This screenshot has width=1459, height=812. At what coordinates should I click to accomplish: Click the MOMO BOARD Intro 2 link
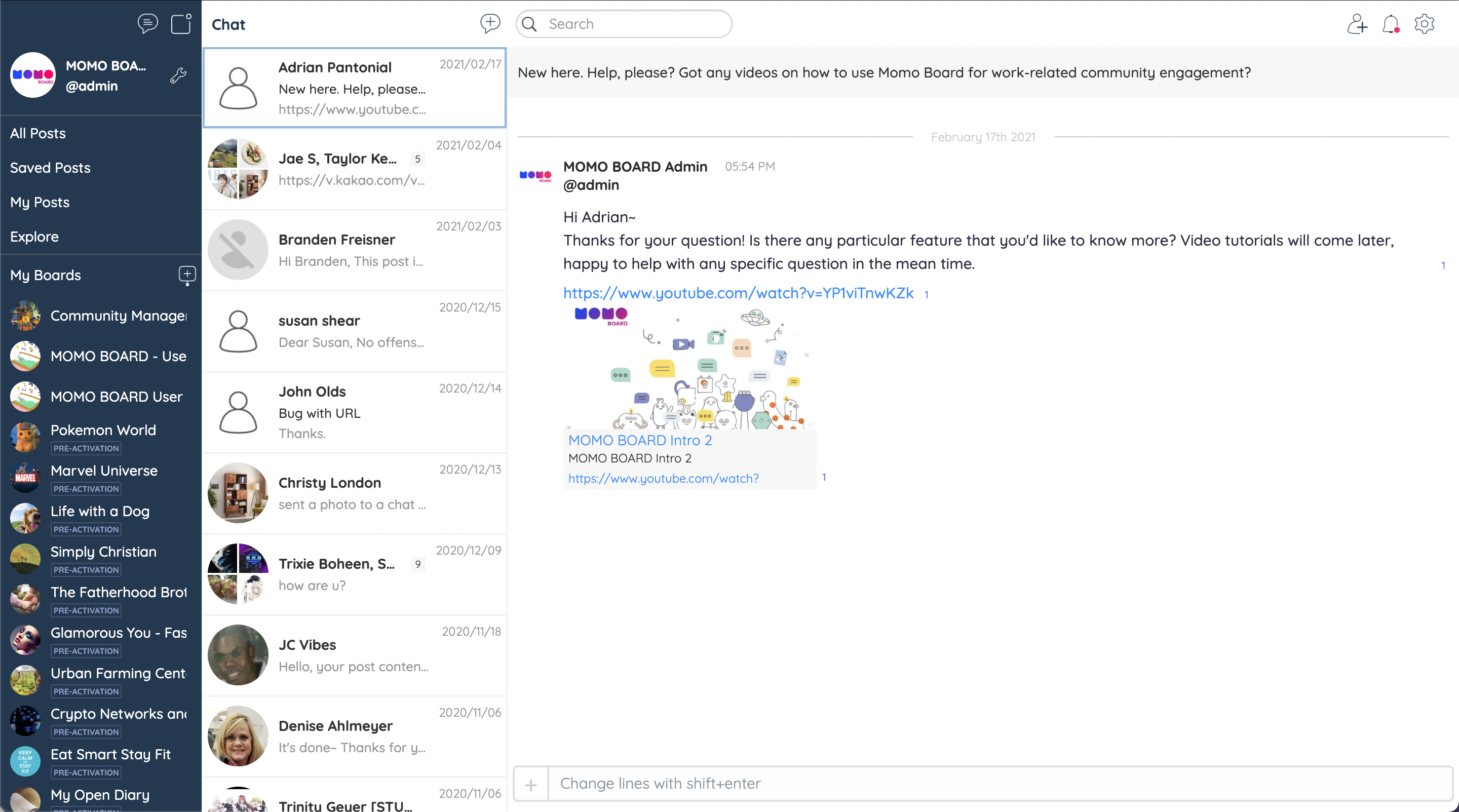tap(639, 440)
